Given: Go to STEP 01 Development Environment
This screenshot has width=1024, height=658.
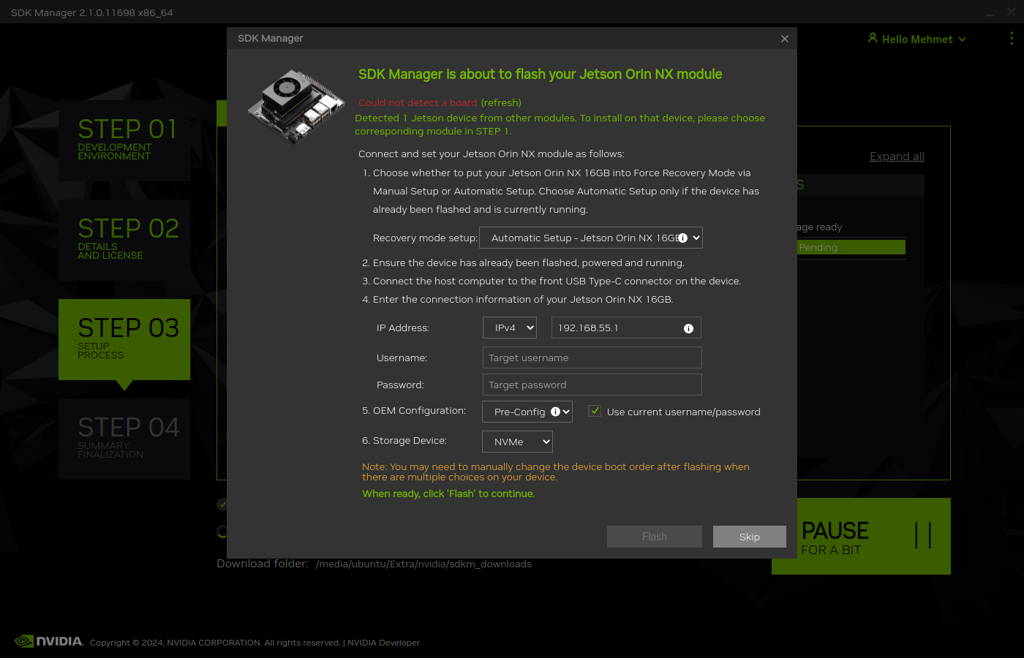Looking at the screenshot, I should point(125,140).
